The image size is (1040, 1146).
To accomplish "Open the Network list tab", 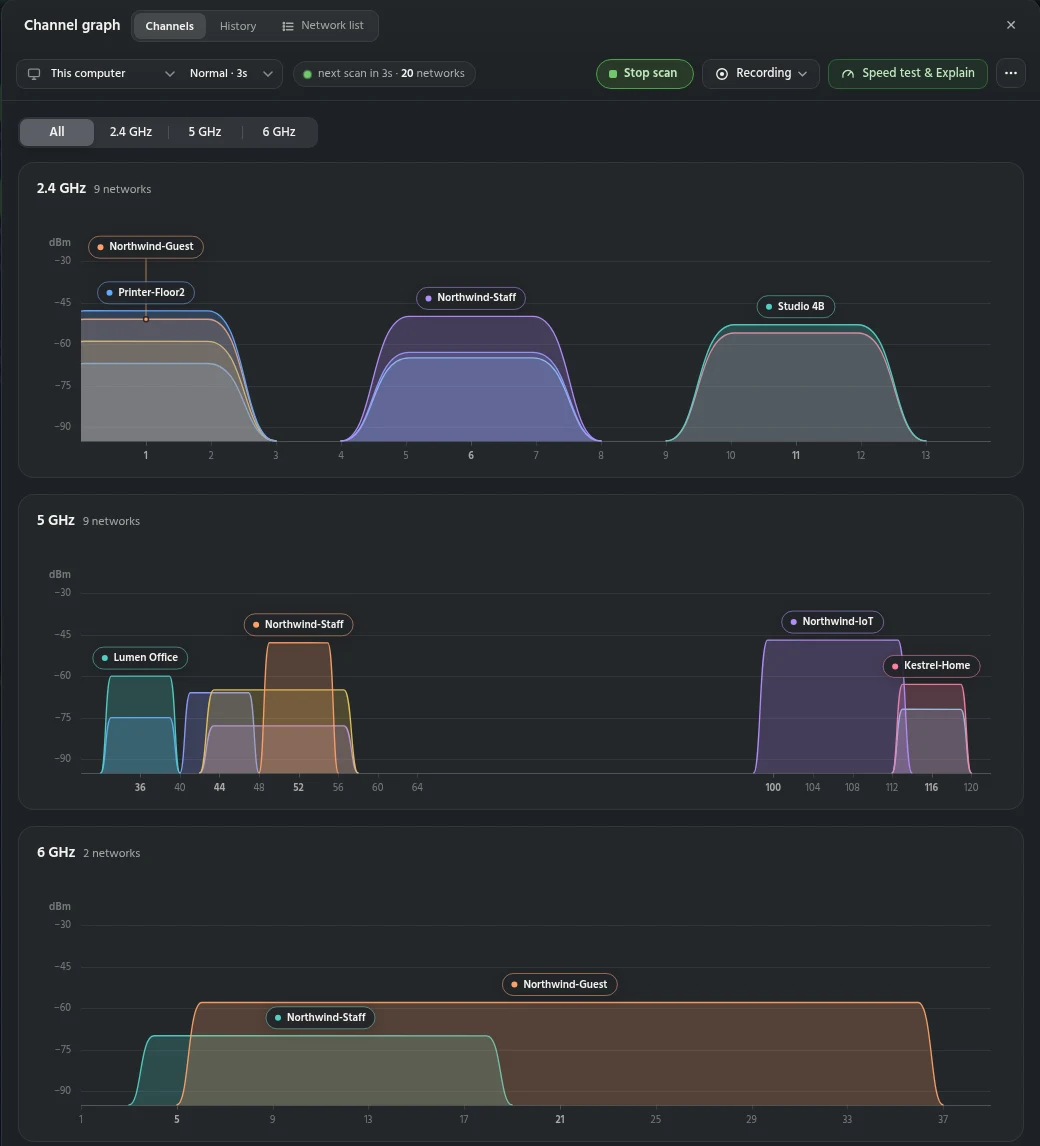I will (x=323, y=26).
